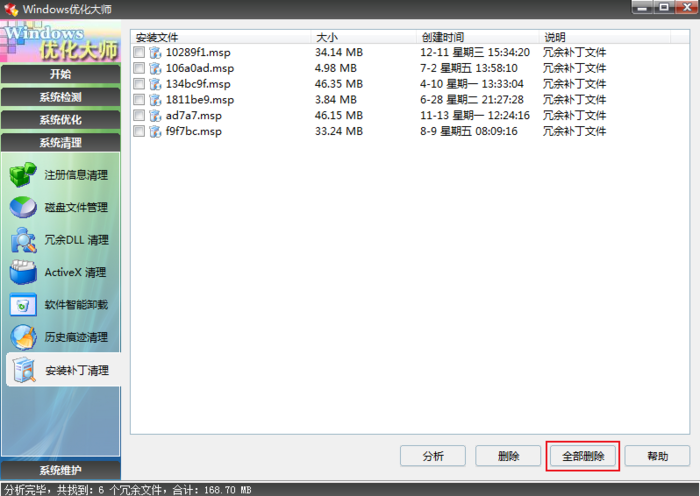Click size value 46.15 MB
700x496 pixels.
pyautogui.click(x=339, y=116)
